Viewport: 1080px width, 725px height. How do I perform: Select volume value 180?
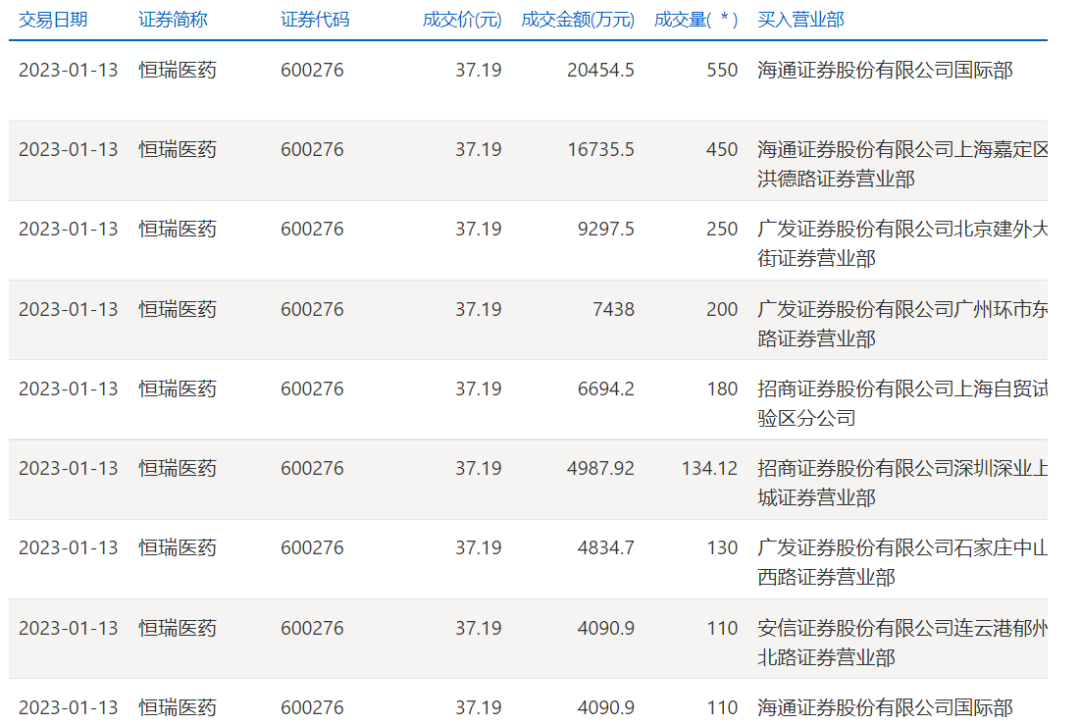pos(723,389)
